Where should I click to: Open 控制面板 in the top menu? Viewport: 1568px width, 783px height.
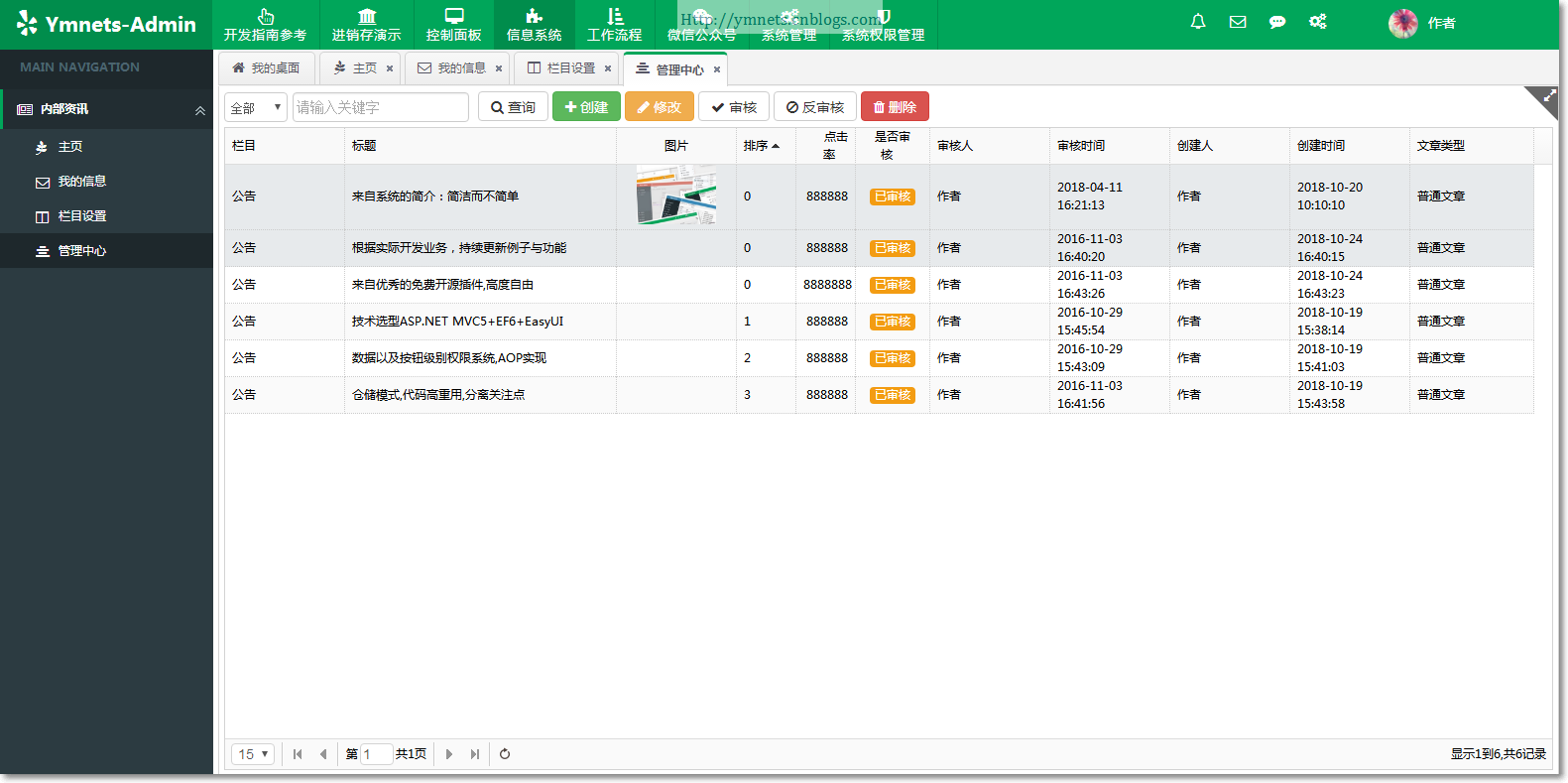coord(454,25)
